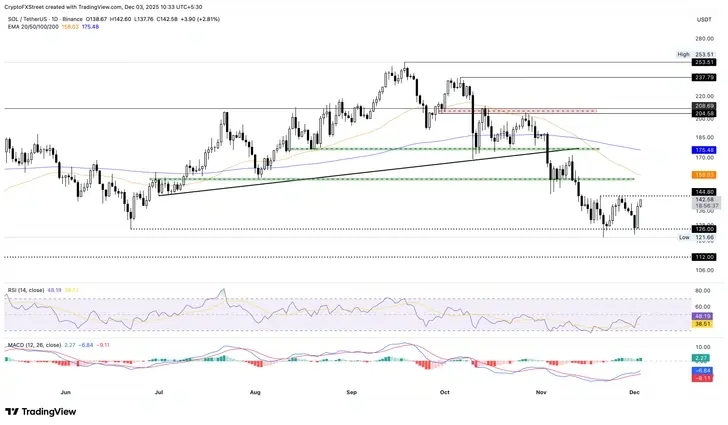Open the RSI (14, close) indicator legend
Viewport: 728px width, 425px height.
[x=31, y=289]
